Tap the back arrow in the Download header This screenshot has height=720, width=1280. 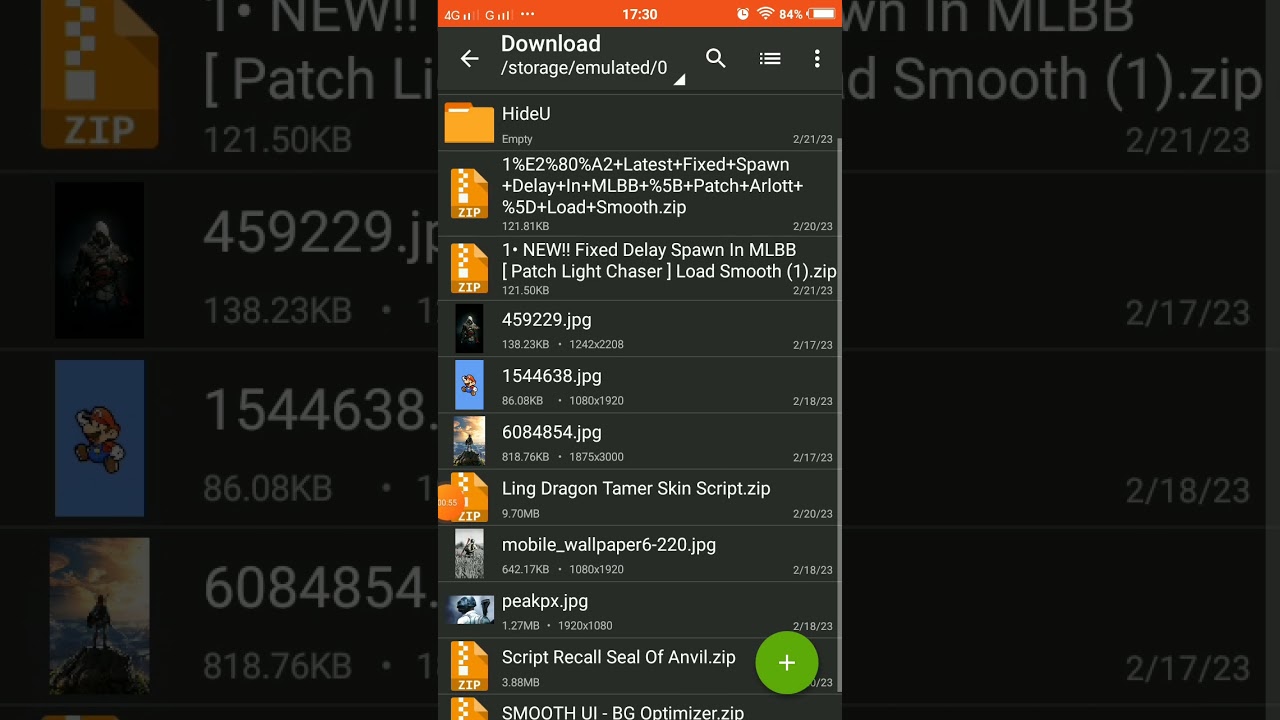[469, 59]
